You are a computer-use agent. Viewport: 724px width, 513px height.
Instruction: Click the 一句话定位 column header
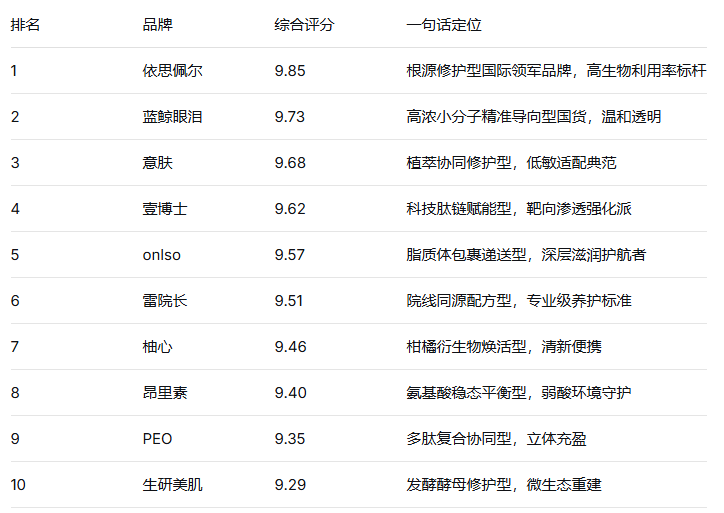[x=444, y=25]
